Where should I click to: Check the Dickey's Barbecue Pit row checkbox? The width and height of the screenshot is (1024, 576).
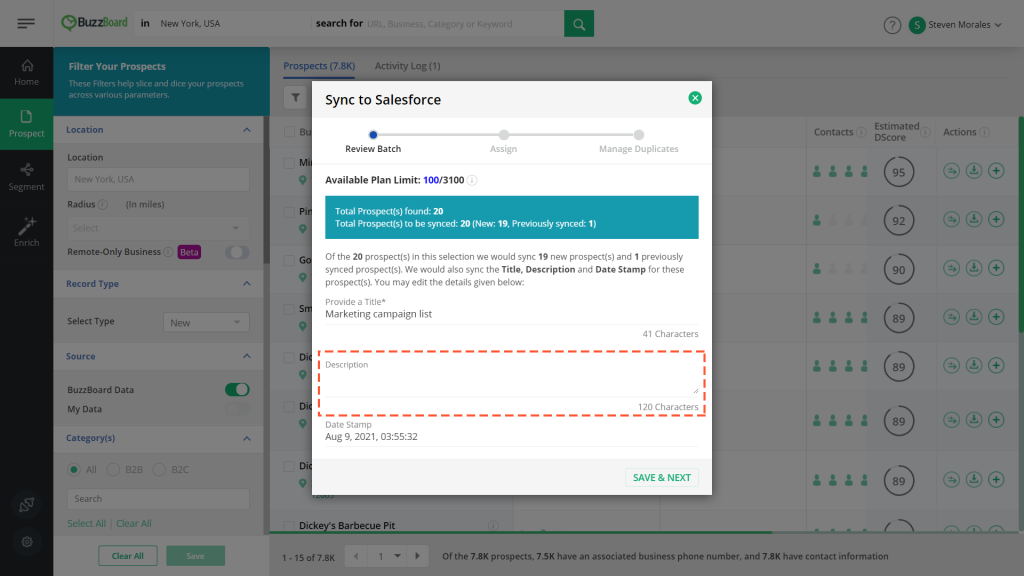coord(289,526)
